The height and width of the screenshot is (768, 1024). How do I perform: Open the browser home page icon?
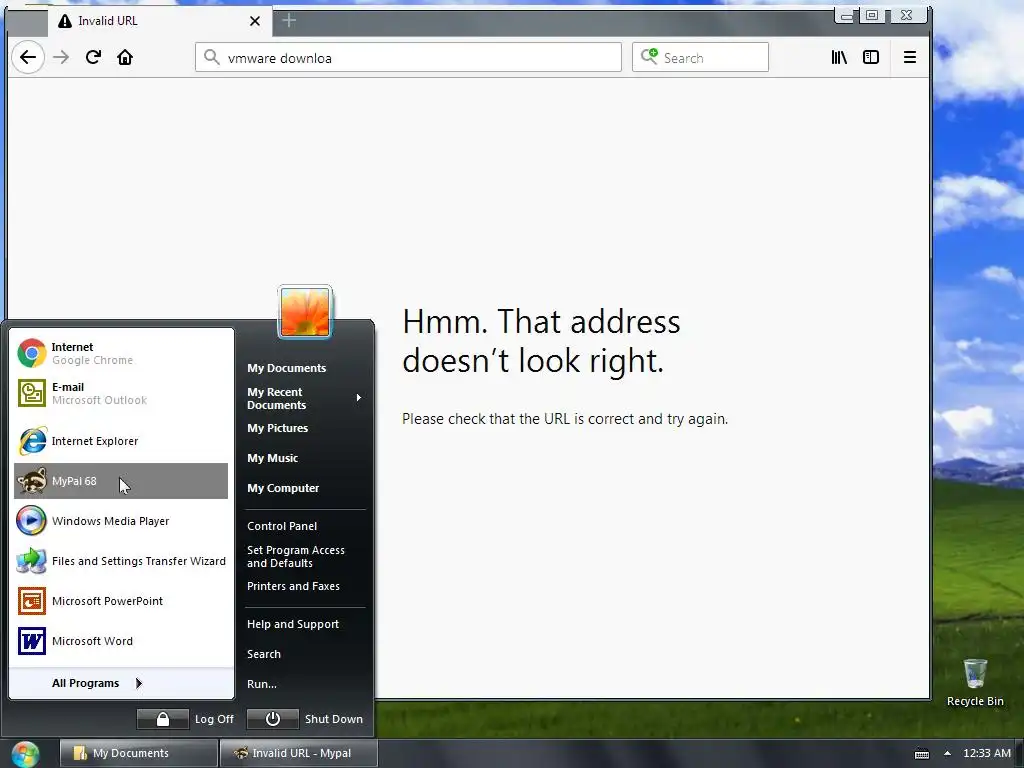point(125,57)
